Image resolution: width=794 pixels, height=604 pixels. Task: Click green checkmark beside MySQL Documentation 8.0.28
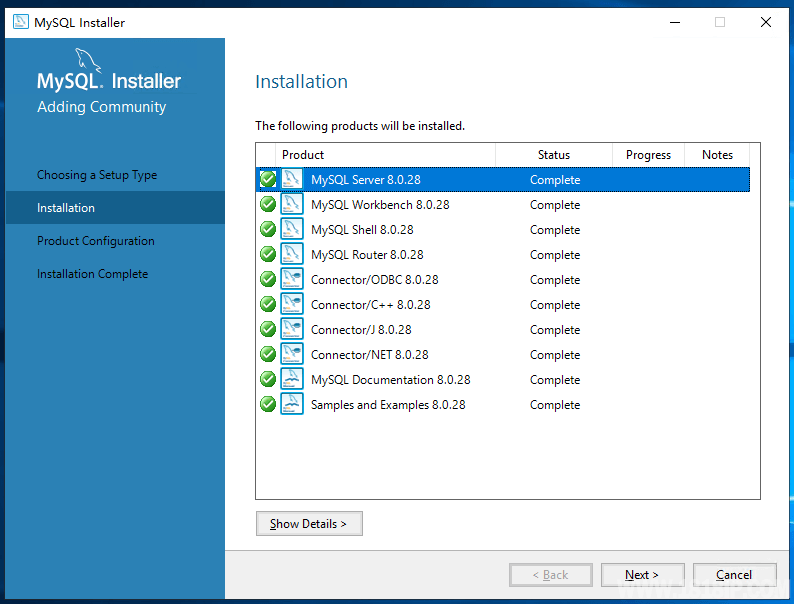[268, 379]
